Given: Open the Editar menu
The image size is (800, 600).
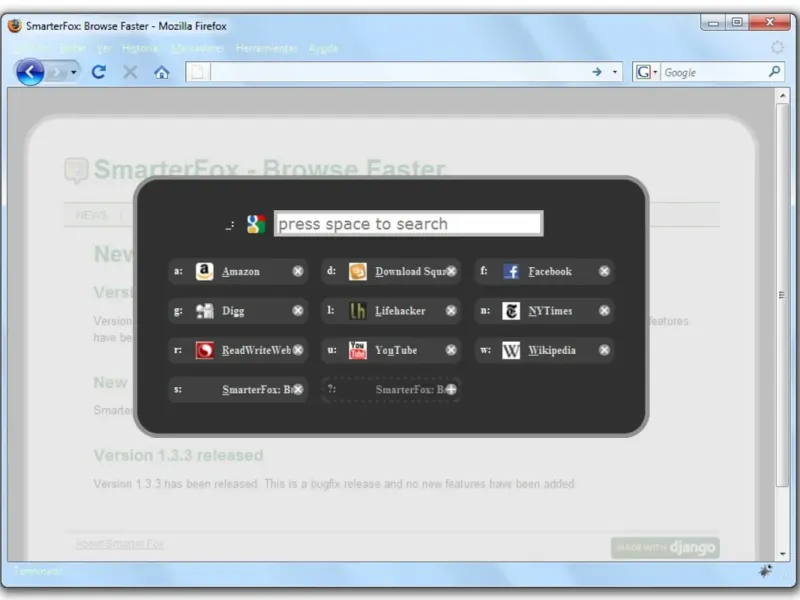Looking at the screenshot, I should (x=73, y=48).
